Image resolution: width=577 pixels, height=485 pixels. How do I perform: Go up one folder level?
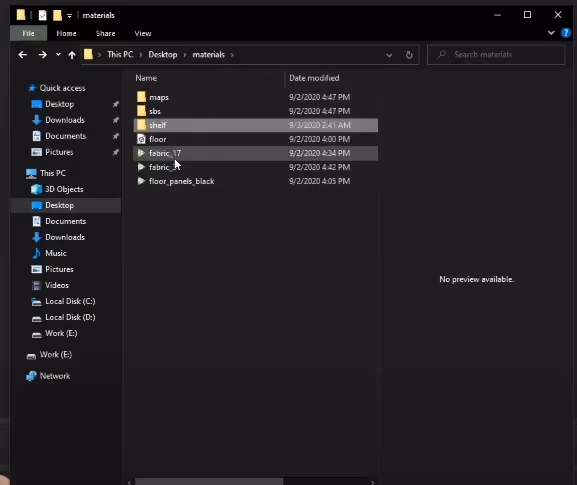(72, 55)
